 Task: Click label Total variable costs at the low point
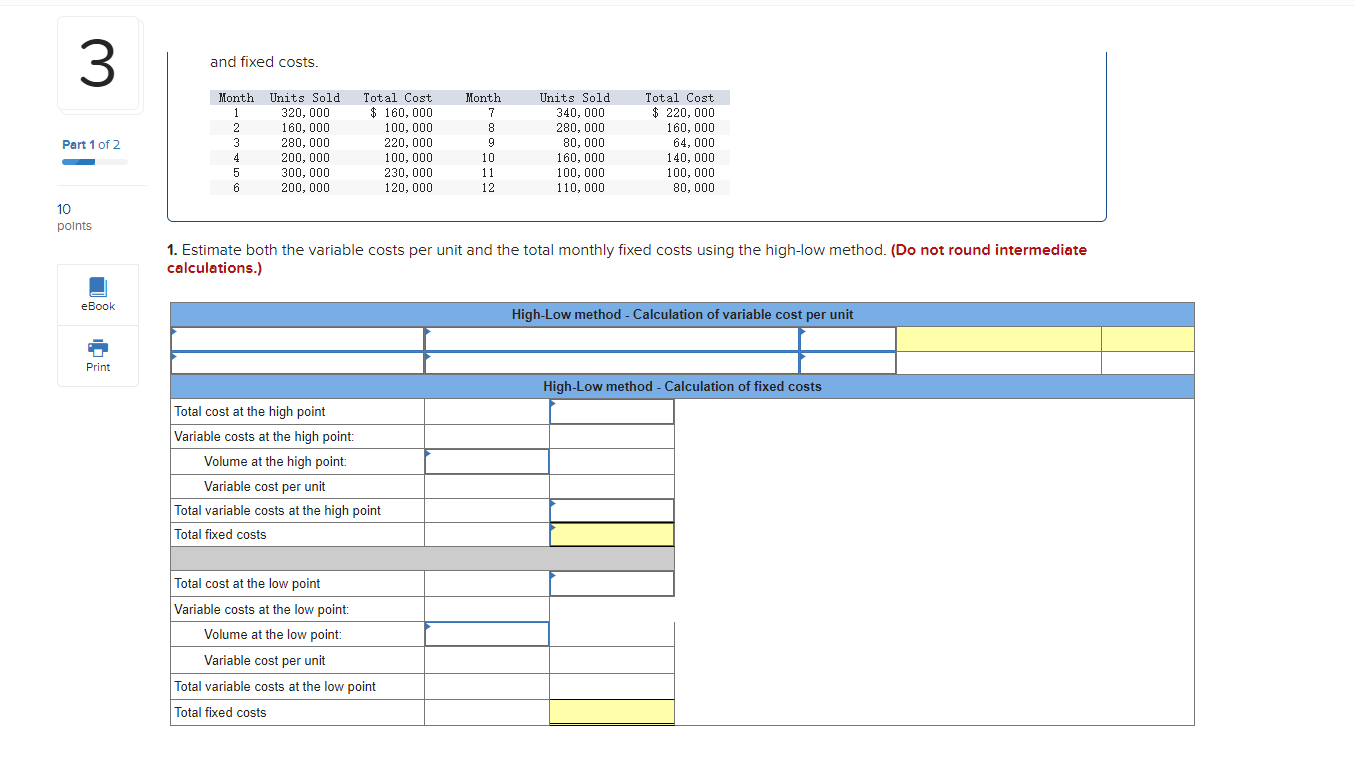tap(275, 686)
